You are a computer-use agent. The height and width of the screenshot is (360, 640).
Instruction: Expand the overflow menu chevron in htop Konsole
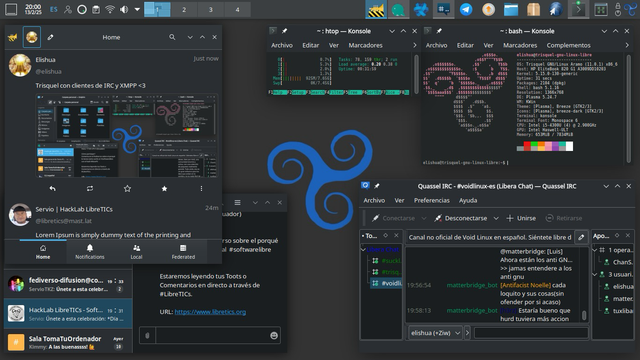pos(415,45)
